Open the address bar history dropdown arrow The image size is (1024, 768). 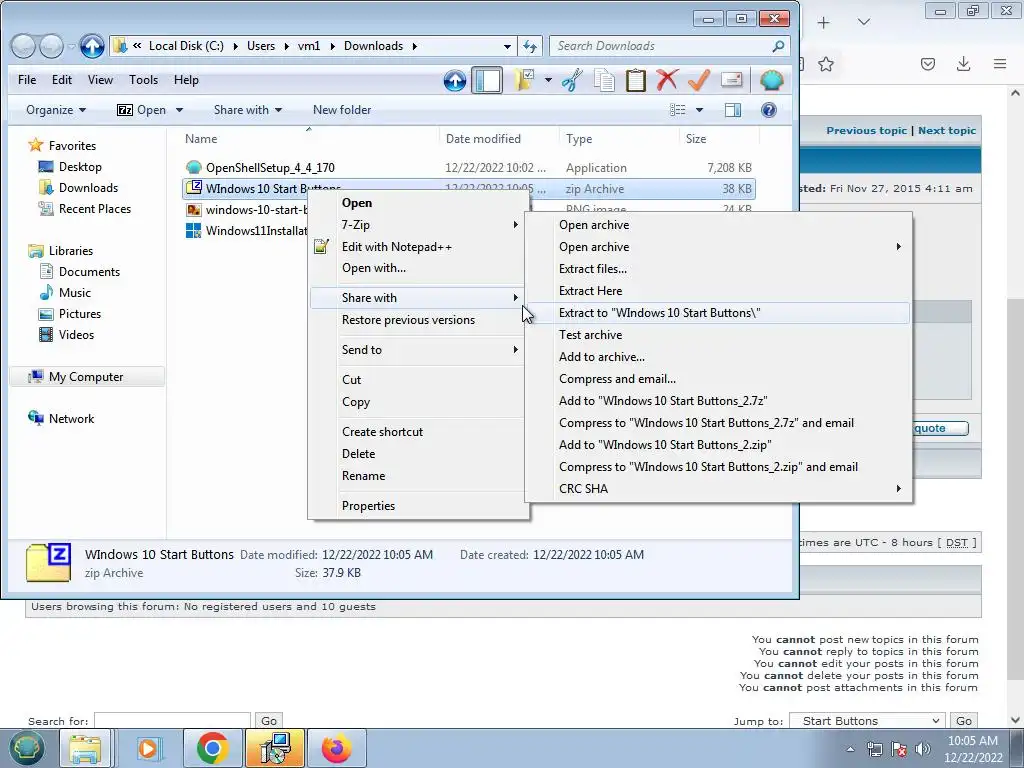(x=507, y=46)
